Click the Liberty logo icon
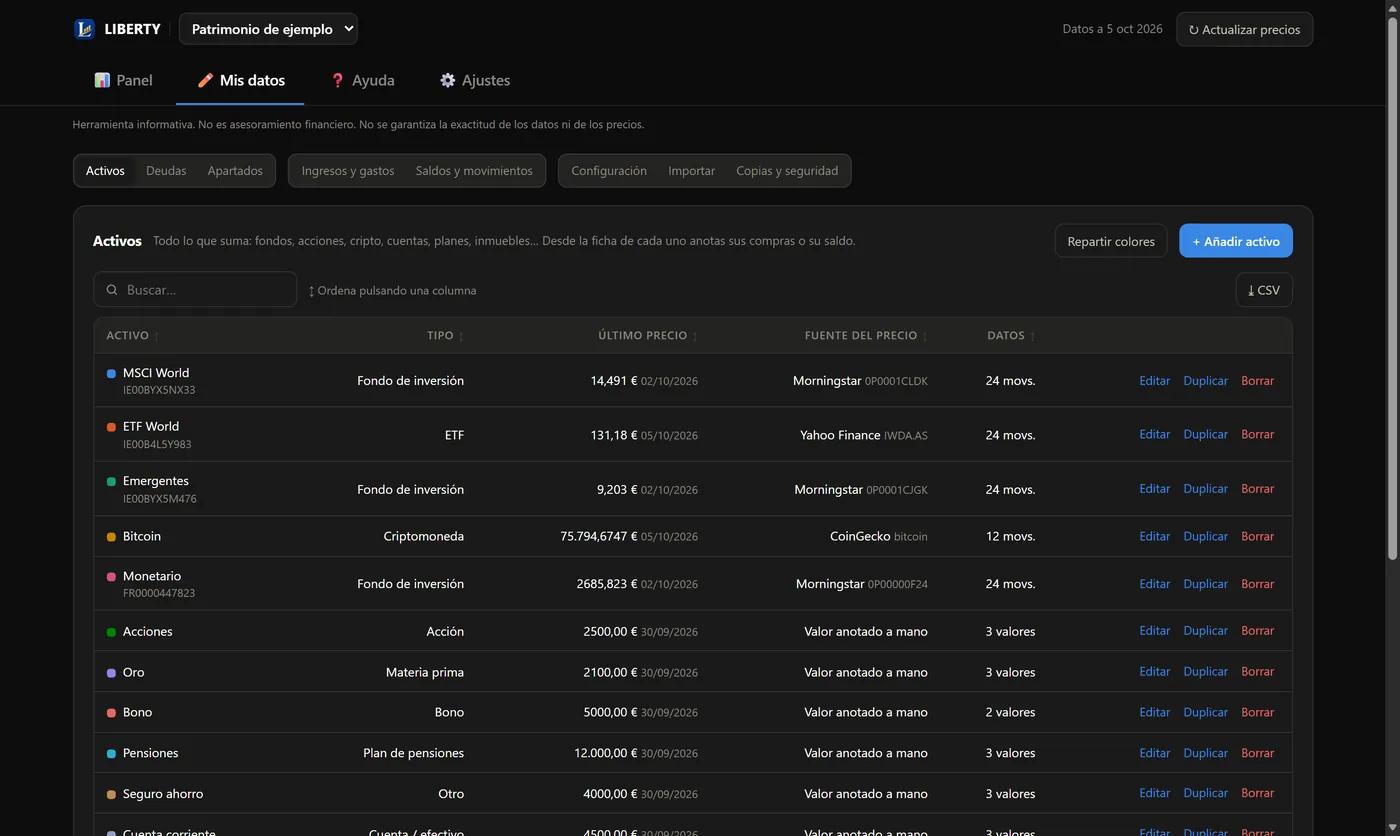Viewport: 1400px width, 836px height. (x=84, y=29)
